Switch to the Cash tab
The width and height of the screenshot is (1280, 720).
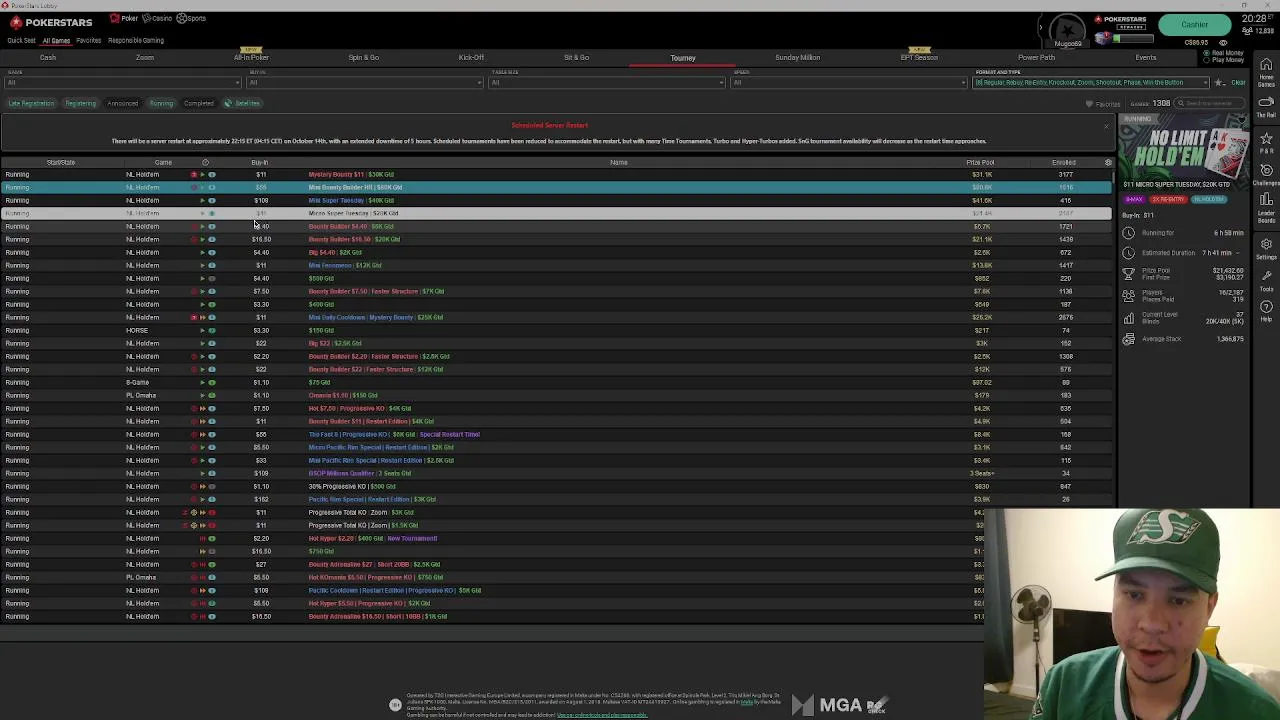click(48, 58)
